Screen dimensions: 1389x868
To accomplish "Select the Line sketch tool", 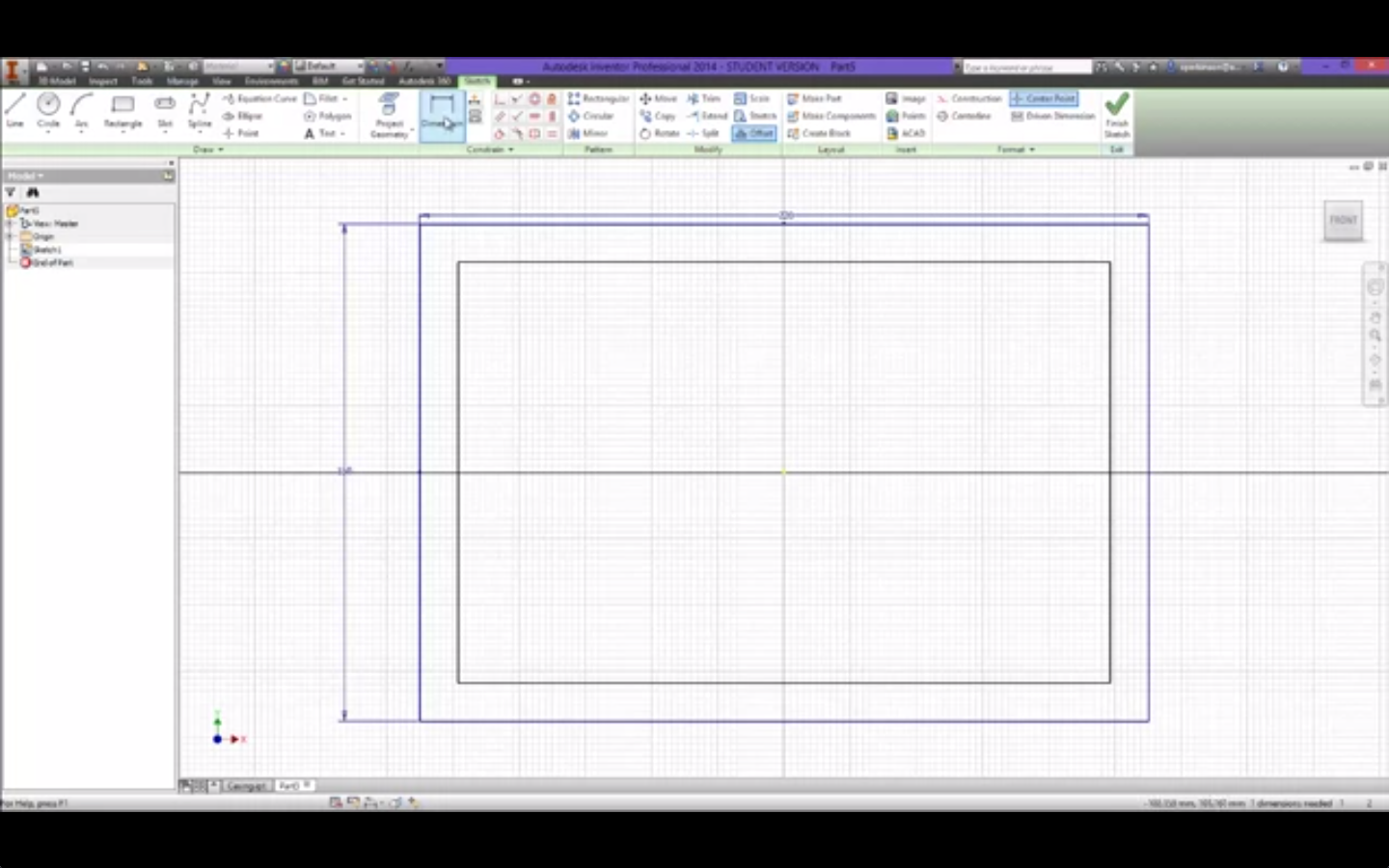I will [x=14, y=110].
